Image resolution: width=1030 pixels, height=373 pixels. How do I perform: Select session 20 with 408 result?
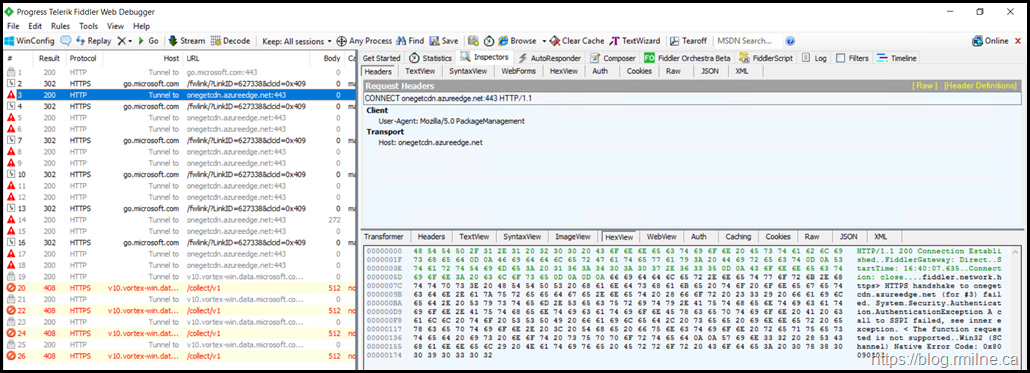click(179, 288)
